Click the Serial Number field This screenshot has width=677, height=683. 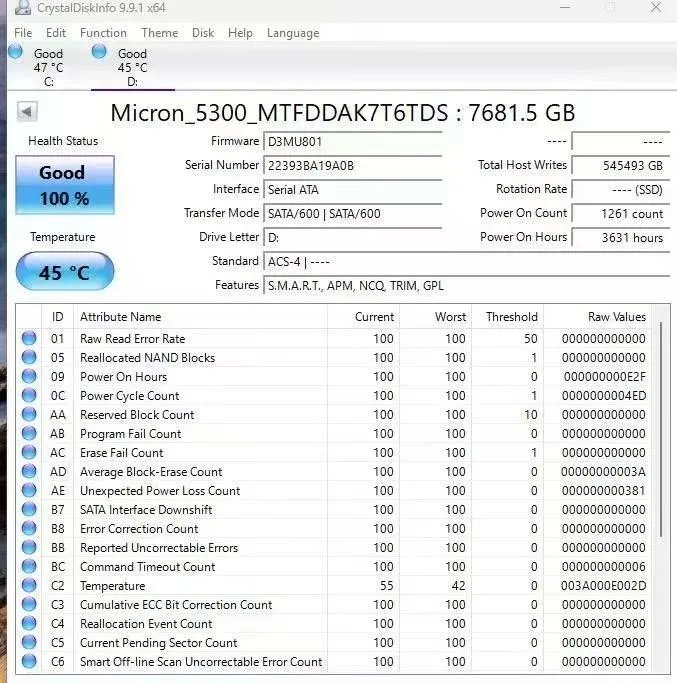(x=352, y=166)
